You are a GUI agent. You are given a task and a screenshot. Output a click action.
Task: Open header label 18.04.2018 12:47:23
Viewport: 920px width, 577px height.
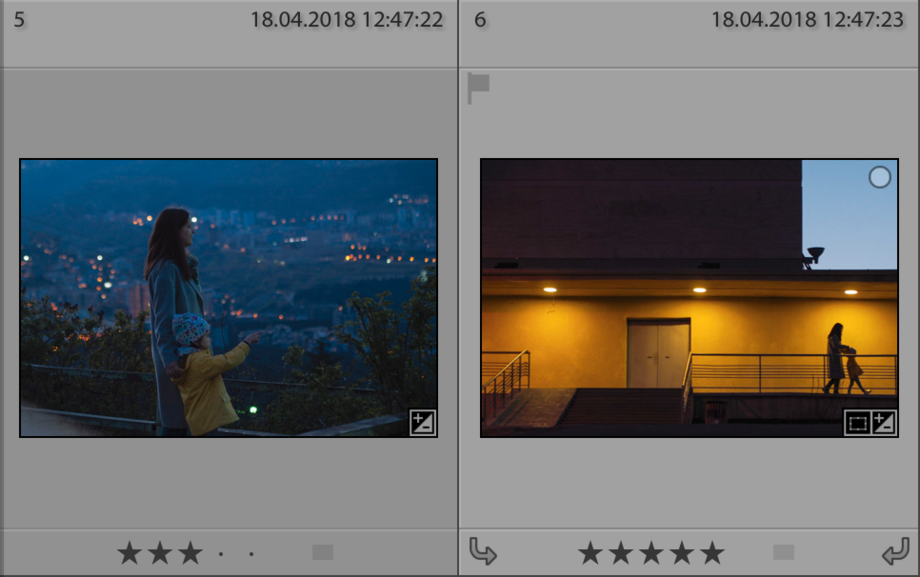(807, 20)
